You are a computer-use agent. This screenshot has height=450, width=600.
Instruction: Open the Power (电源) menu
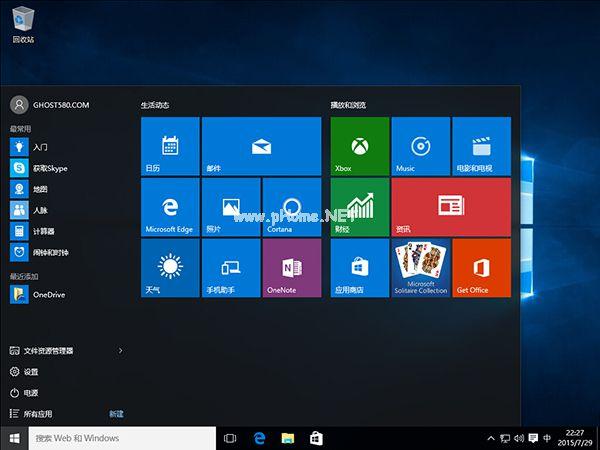24,393
